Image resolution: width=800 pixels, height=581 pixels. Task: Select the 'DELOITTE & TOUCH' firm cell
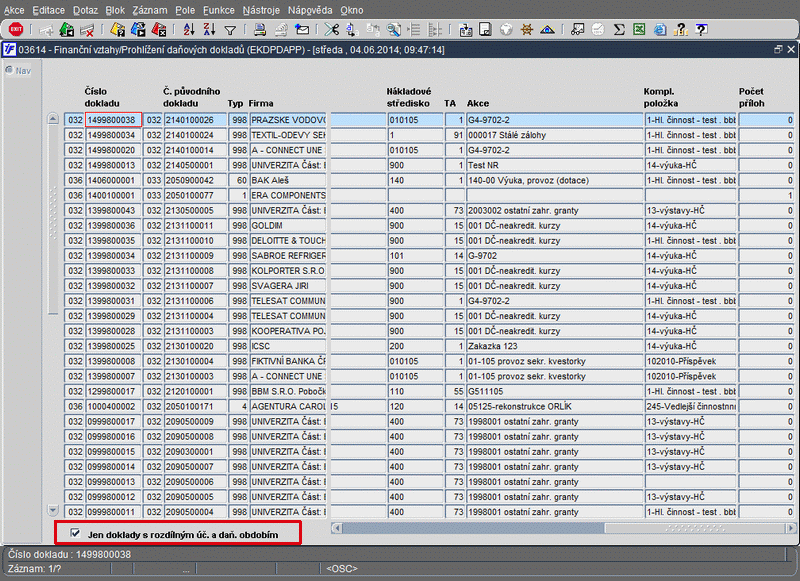click(288, 241)
